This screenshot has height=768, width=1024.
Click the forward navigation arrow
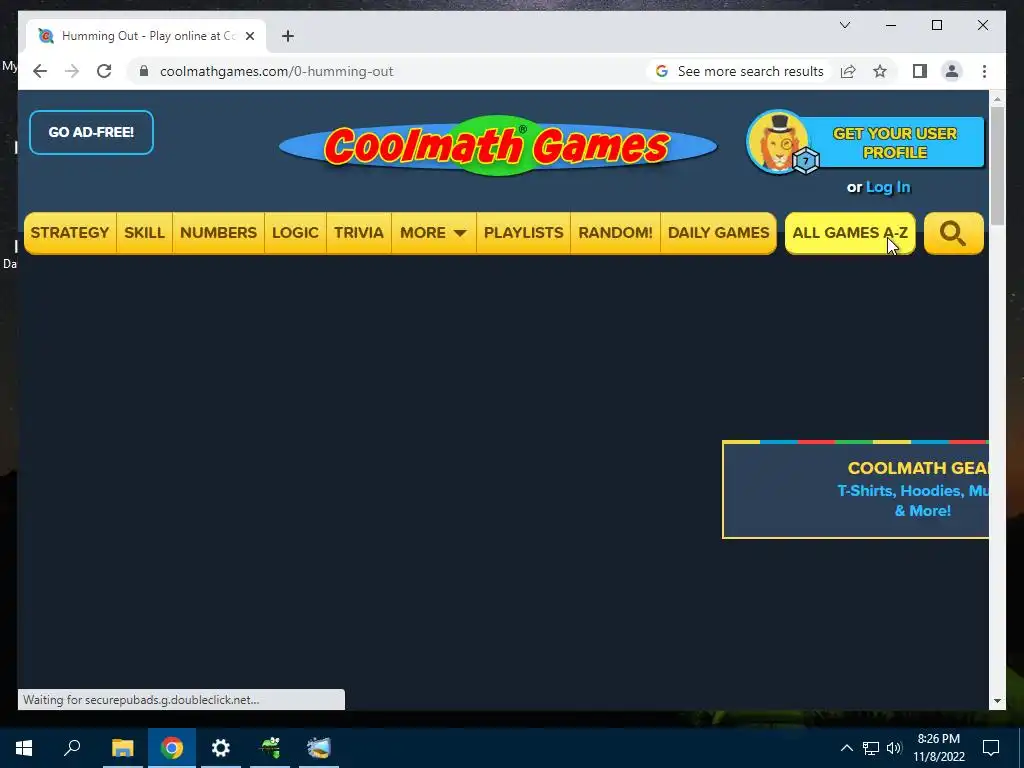point(72,71)
